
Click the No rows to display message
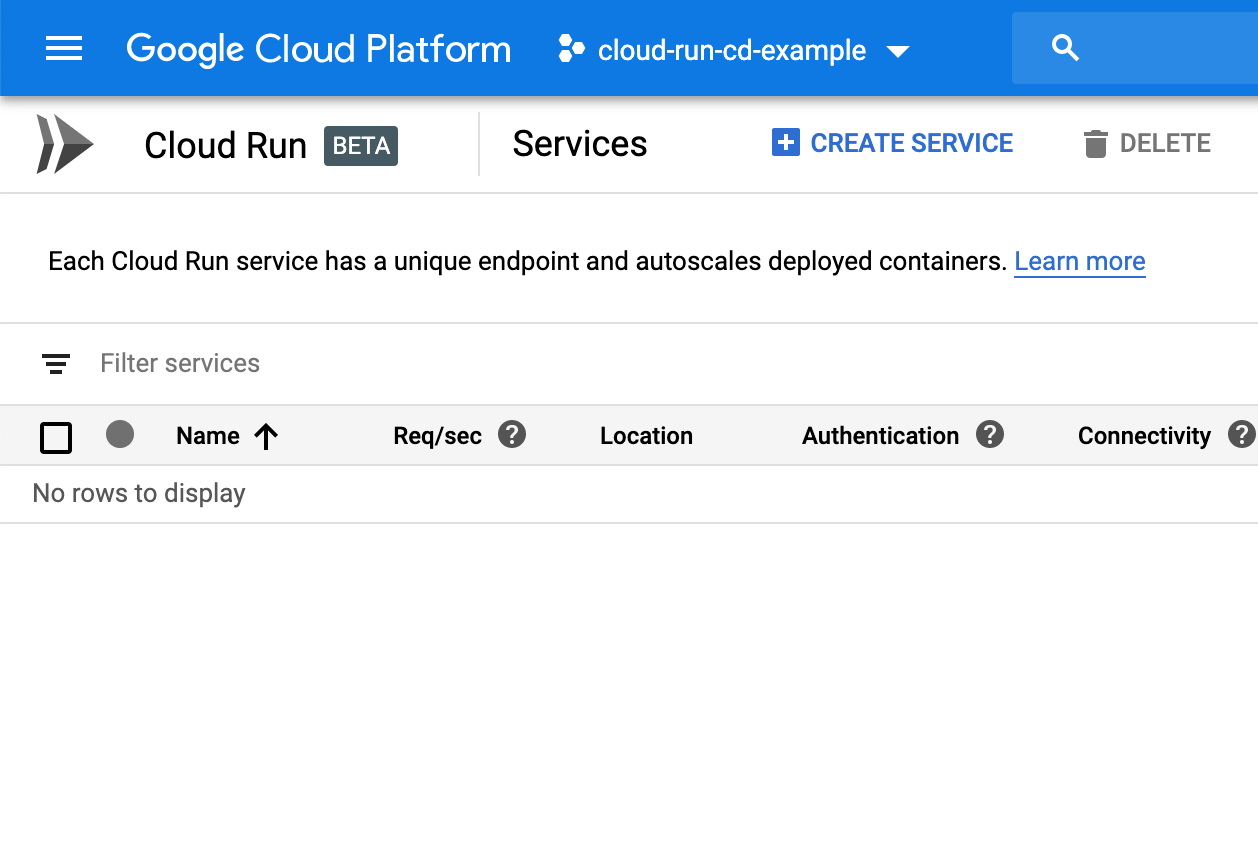coord(139,493)
